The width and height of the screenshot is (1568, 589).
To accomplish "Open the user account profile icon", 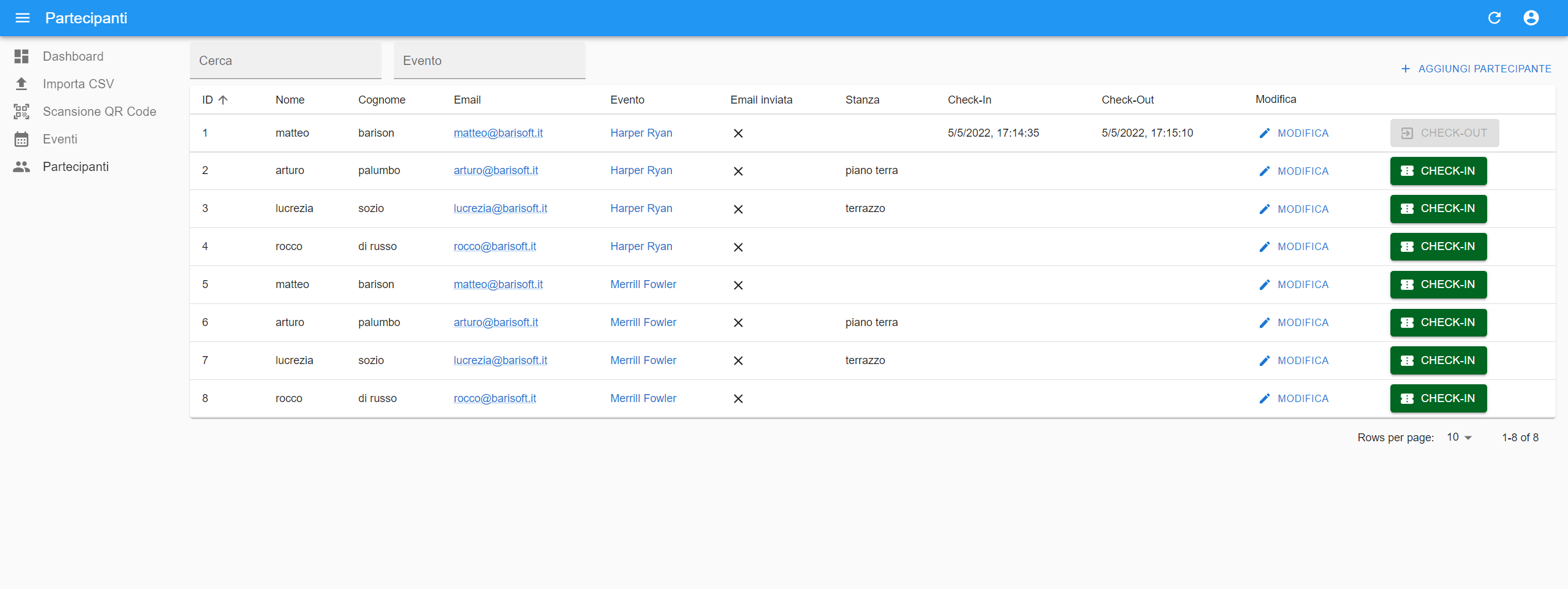I will coord(1531,18).
